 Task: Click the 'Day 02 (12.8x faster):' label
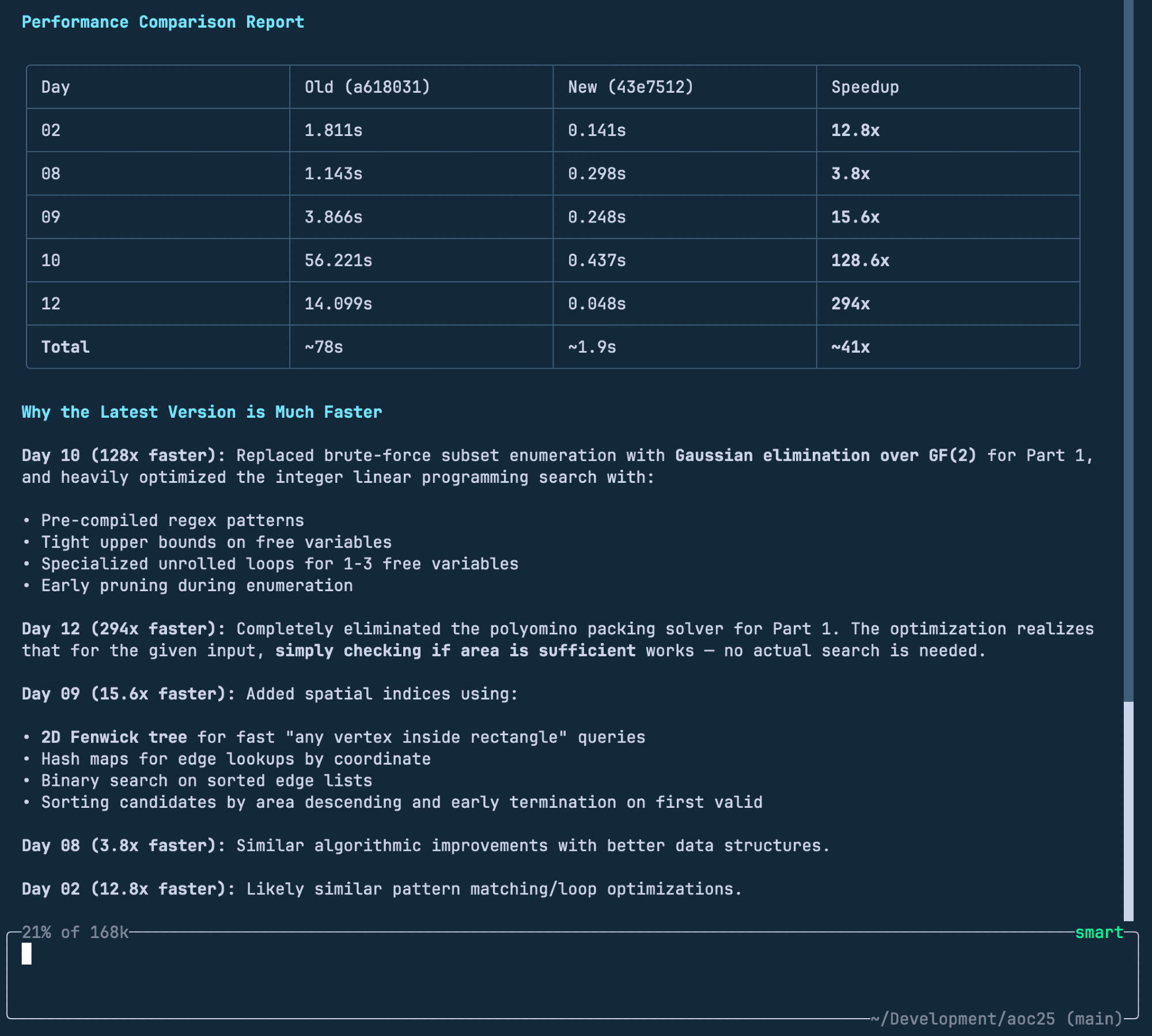click(128, 888)
